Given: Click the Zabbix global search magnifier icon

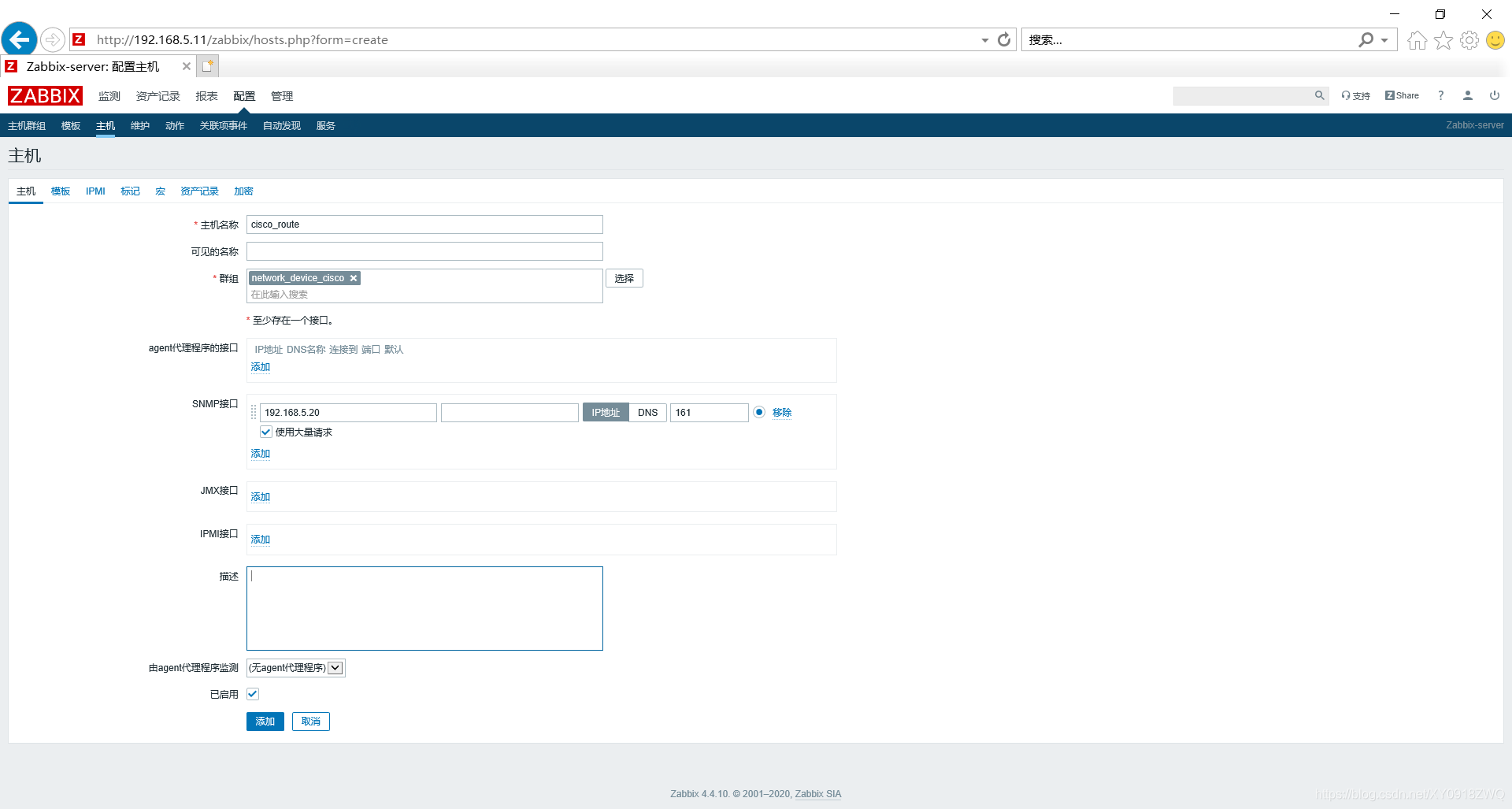Looking at the screenshot, I should 1319,95.
